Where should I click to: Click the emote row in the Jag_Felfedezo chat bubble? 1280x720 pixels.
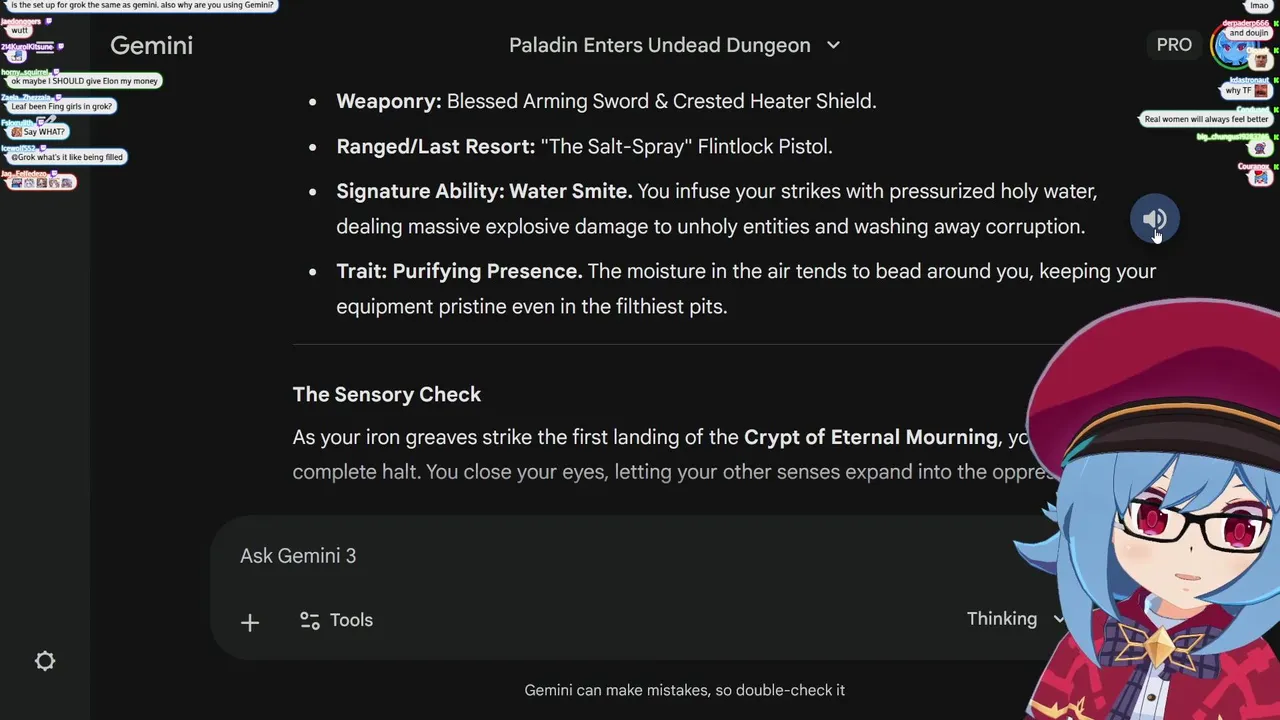tap(41, 182)
